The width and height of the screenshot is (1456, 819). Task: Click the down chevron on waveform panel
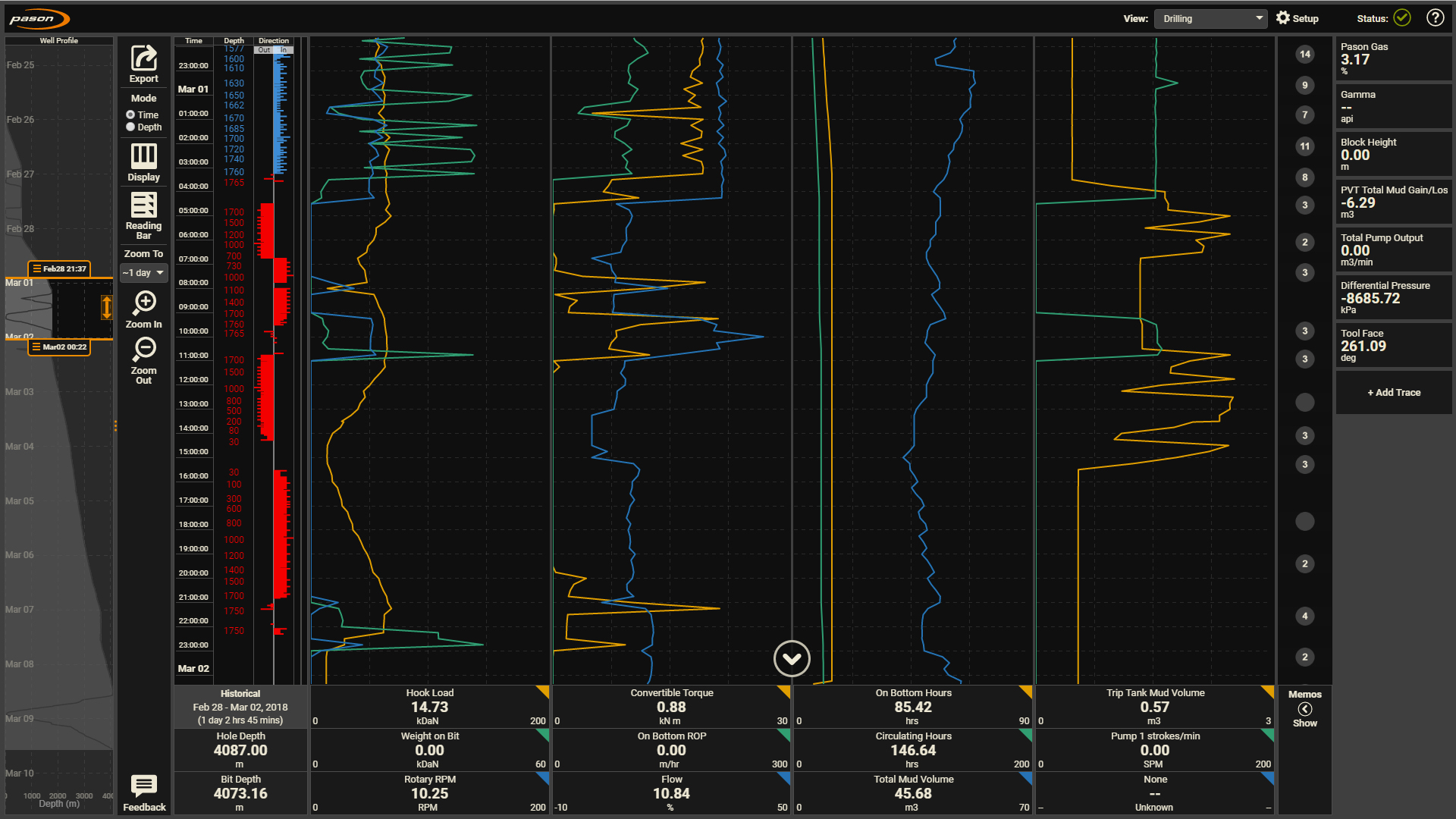792,657
